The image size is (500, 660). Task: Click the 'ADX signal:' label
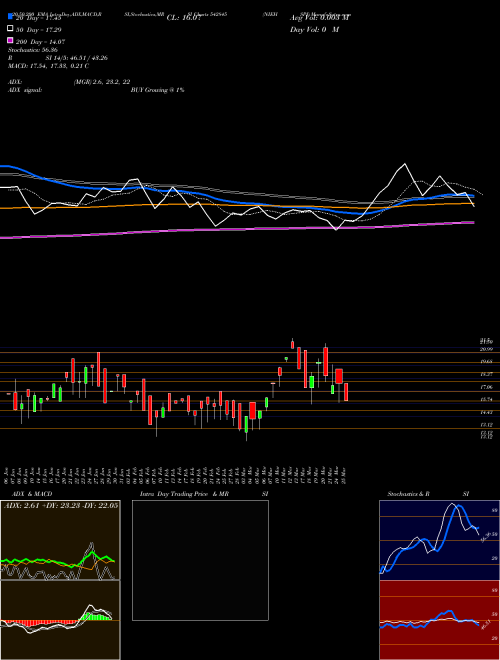coord(24,90)
